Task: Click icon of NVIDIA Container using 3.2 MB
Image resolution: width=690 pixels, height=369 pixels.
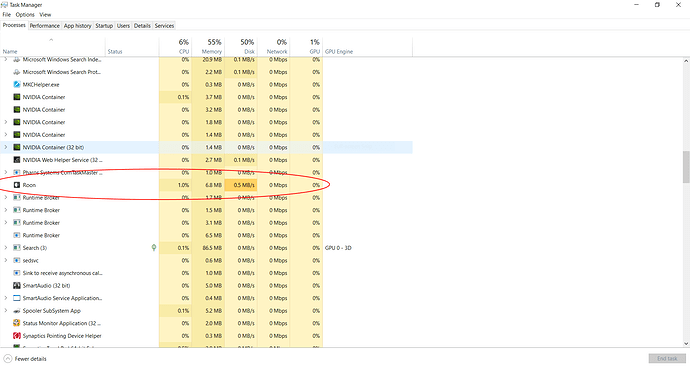Action: pyautogui.click(x=17, y=110)
